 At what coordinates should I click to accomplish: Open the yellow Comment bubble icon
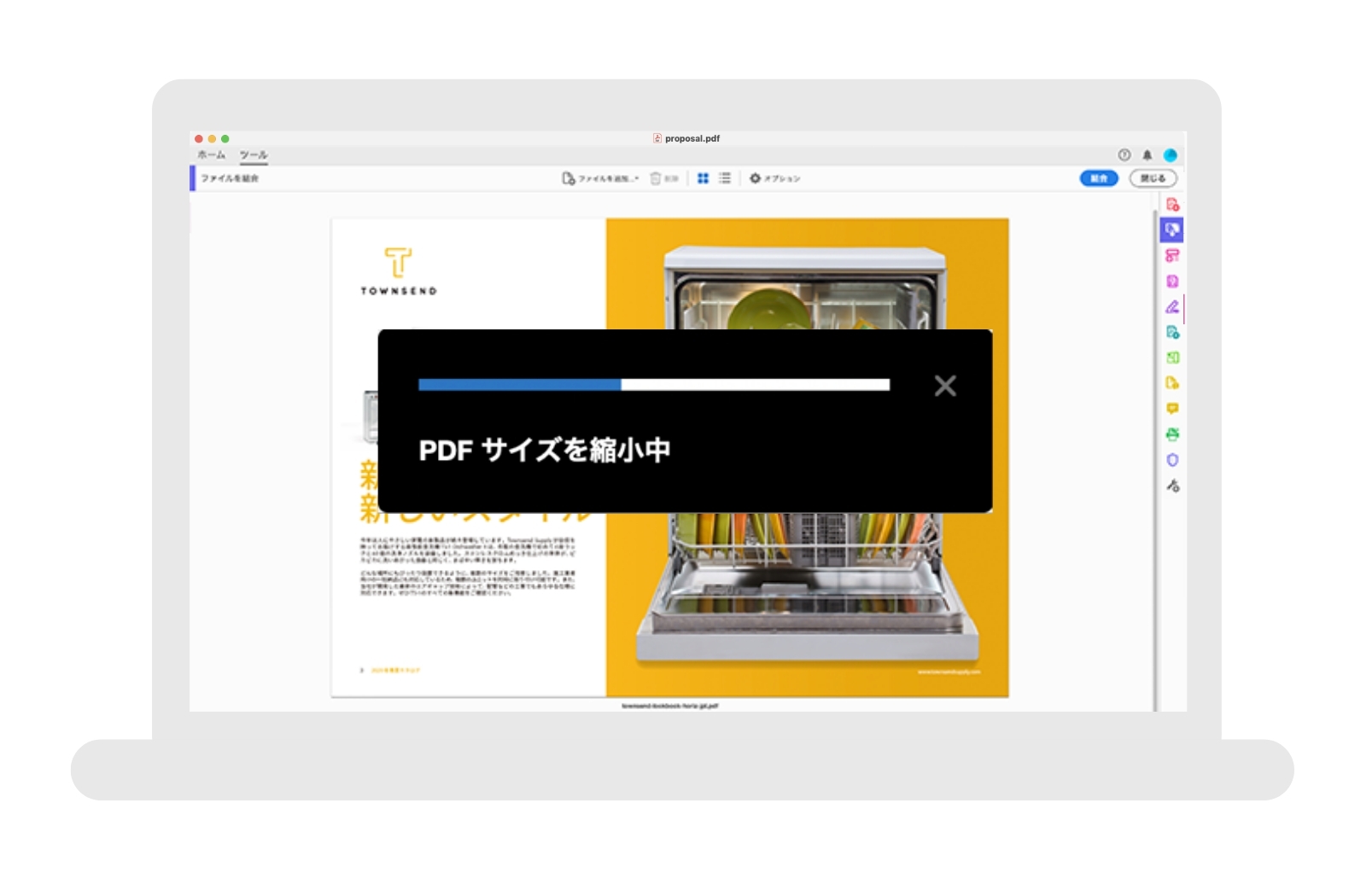(1172, 409)
